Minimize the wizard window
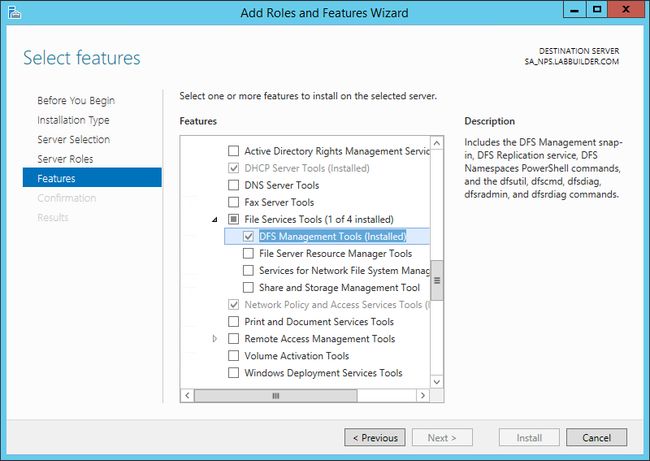 [575, 10]
